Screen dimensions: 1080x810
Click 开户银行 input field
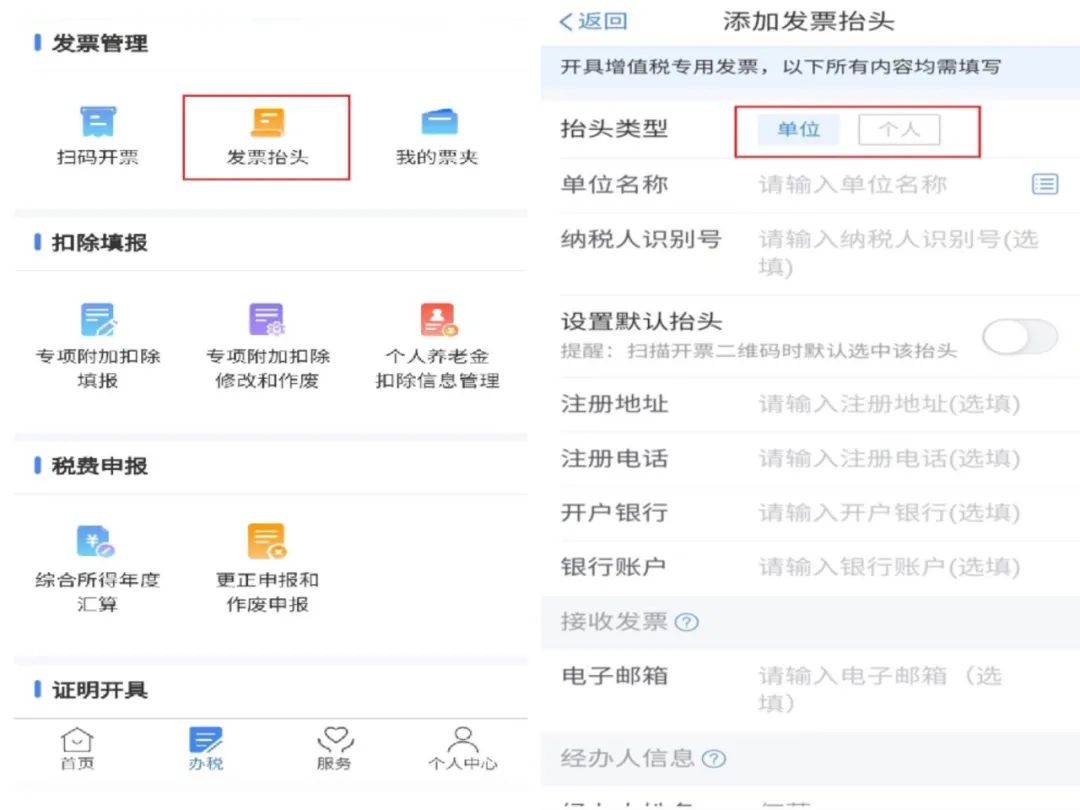tap(889, 512)
